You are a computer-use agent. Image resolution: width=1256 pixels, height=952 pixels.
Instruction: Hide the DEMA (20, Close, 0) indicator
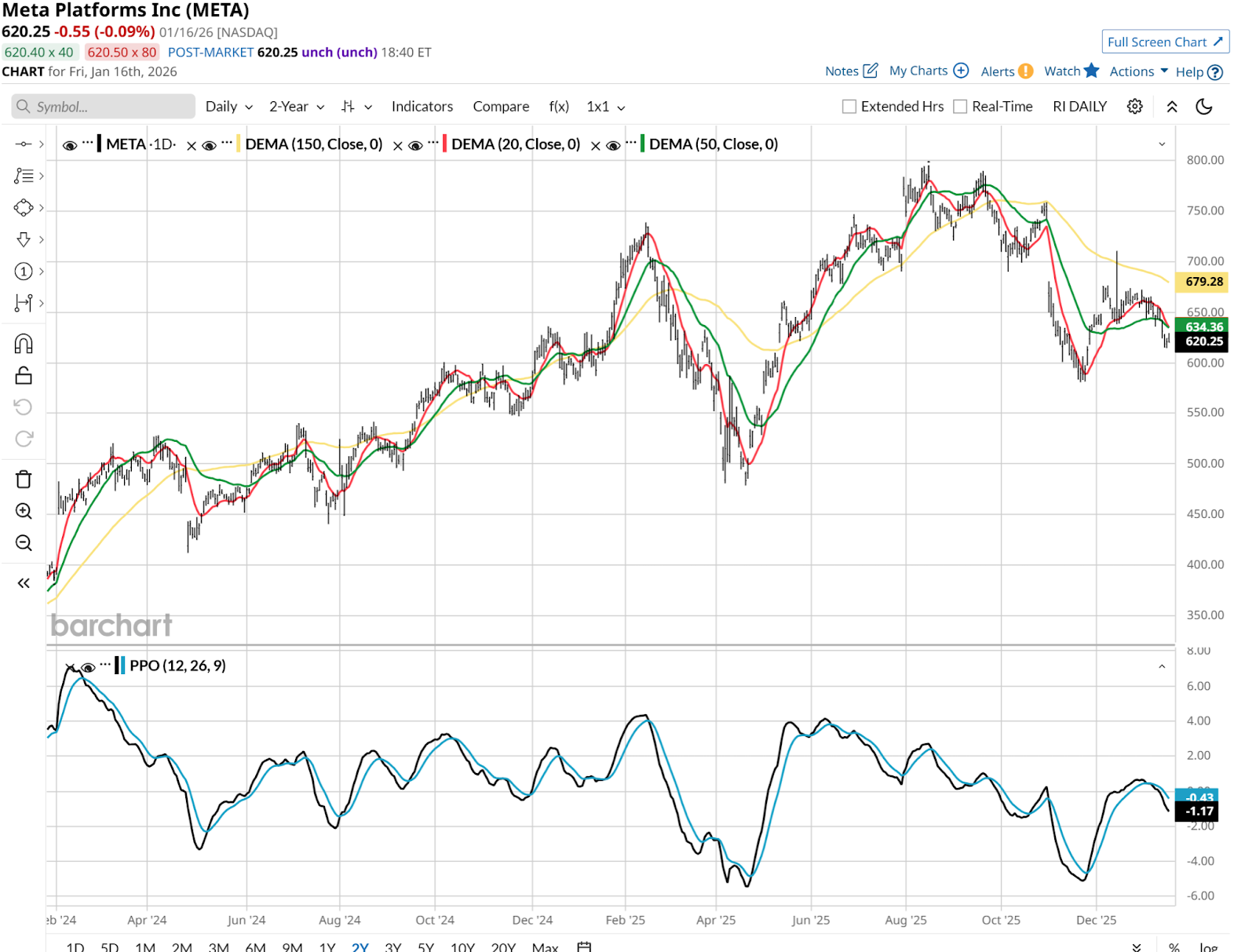(x=416, y=145)
